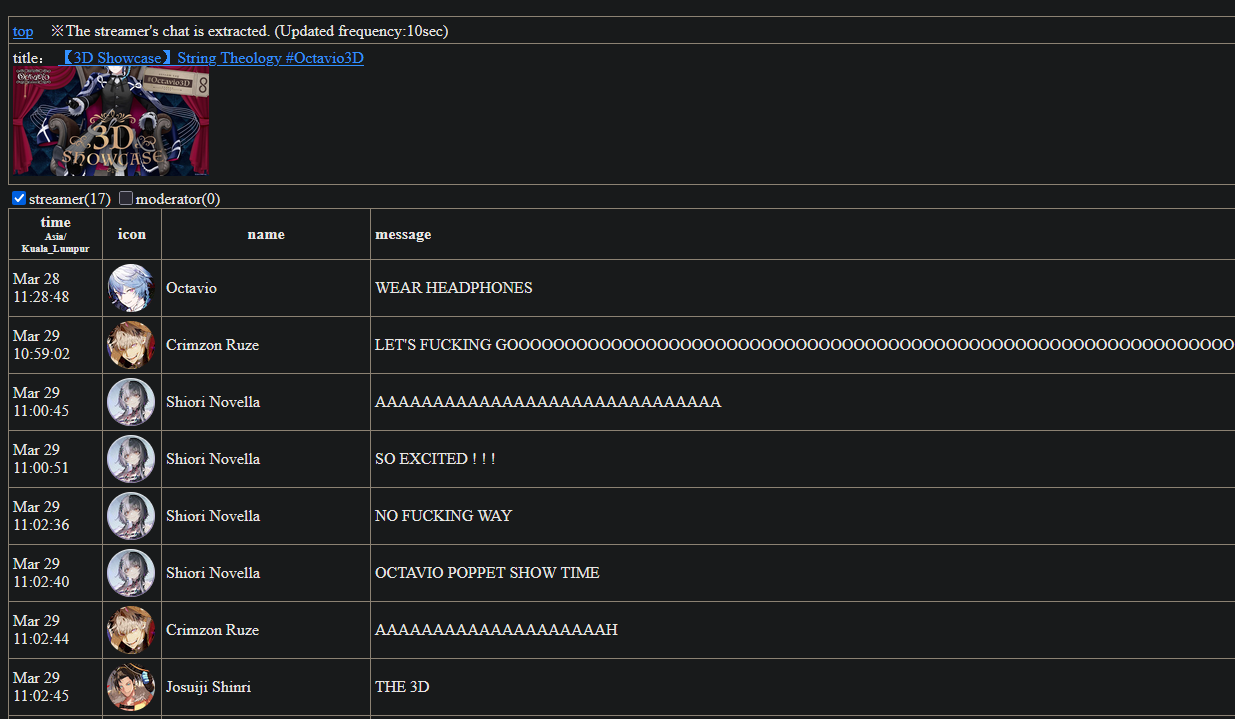Click Crimzon Ruze avatar at 11:02:44

point(131,630)
